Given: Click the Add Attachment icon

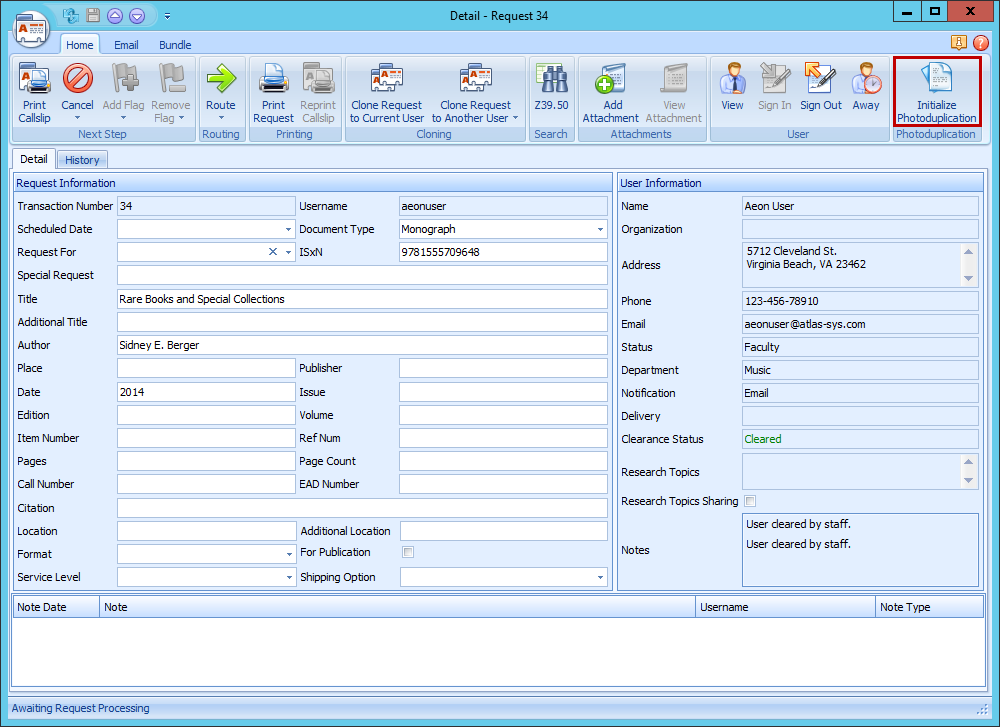Looking at the screenshot, I should [x=610, y=80].
